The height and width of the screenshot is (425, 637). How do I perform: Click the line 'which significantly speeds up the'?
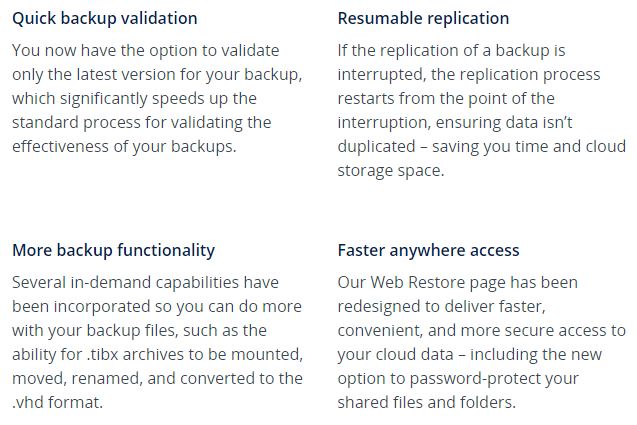[x=134, y=99]
